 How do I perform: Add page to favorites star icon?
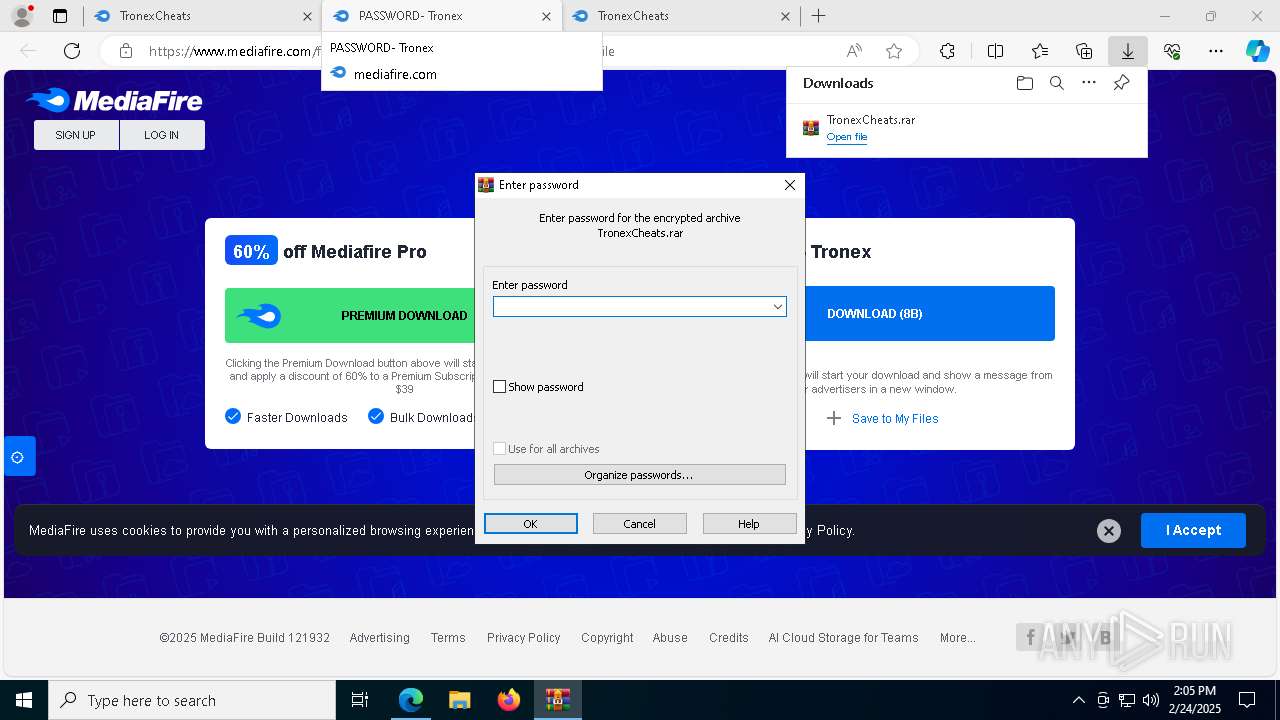click(894, 51)
